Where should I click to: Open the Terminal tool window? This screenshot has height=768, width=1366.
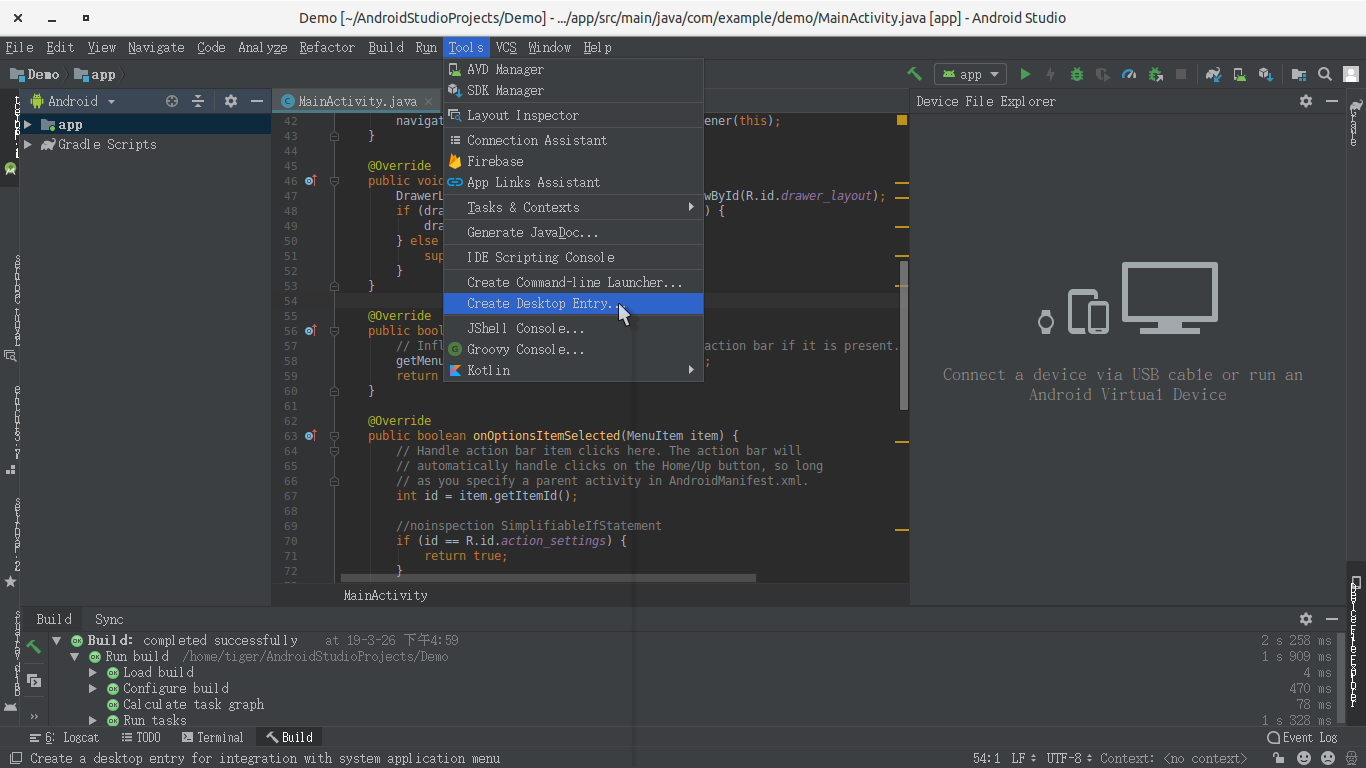[x=213, y=737]
